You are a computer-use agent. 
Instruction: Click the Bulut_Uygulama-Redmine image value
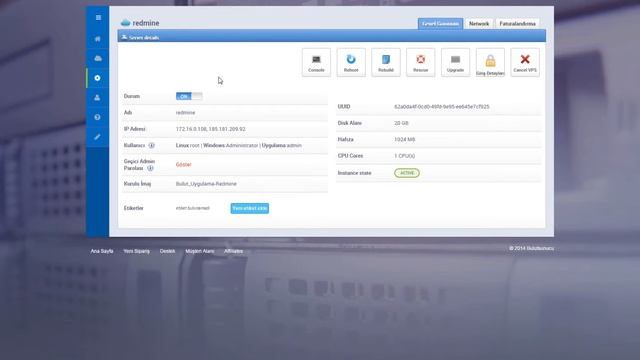pyautogui.click(x=206, y=184)
